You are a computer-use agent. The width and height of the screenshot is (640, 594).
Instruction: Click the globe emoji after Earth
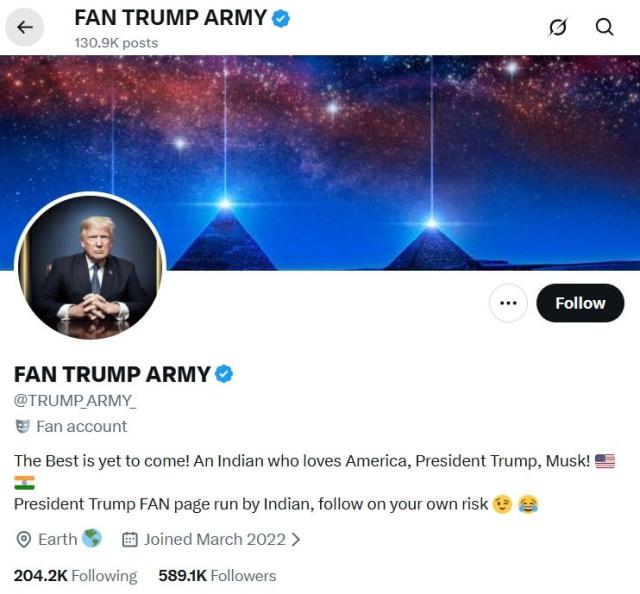click(92, 539)
